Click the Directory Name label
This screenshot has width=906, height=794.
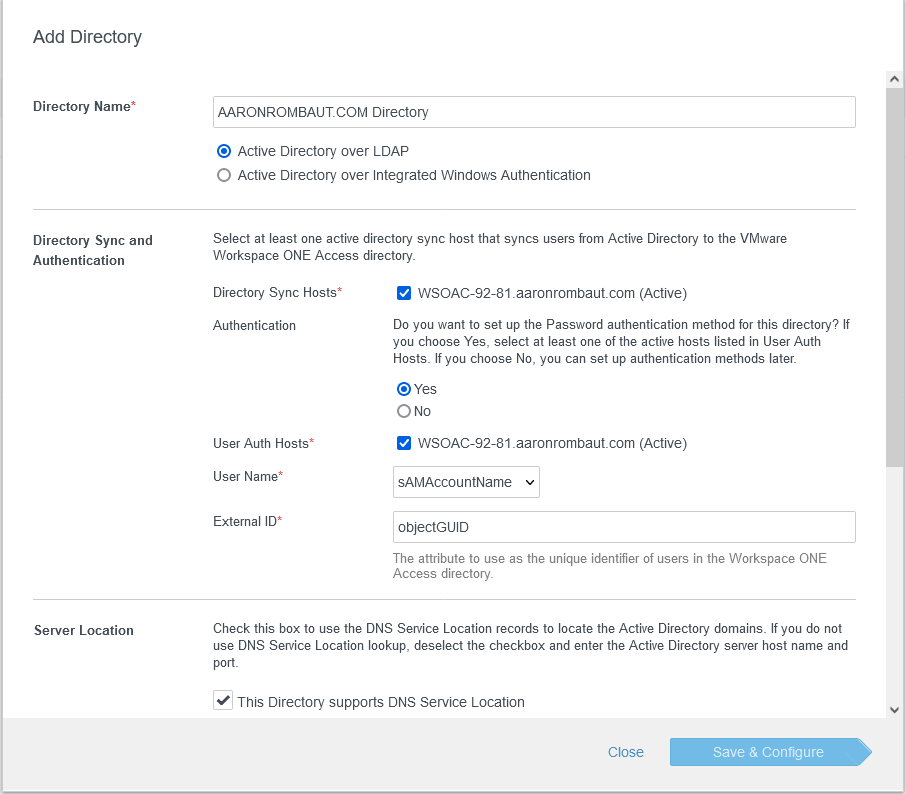(82, 106)
